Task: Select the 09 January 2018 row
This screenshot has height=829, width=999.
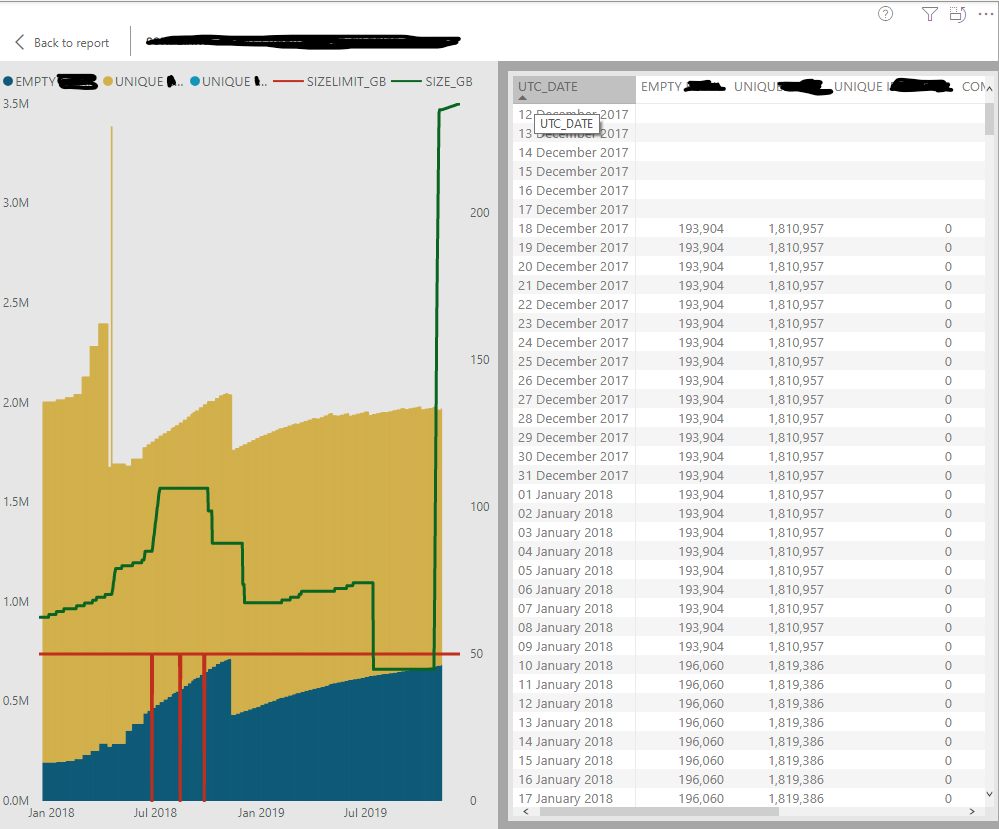Action: click(749, 646)
